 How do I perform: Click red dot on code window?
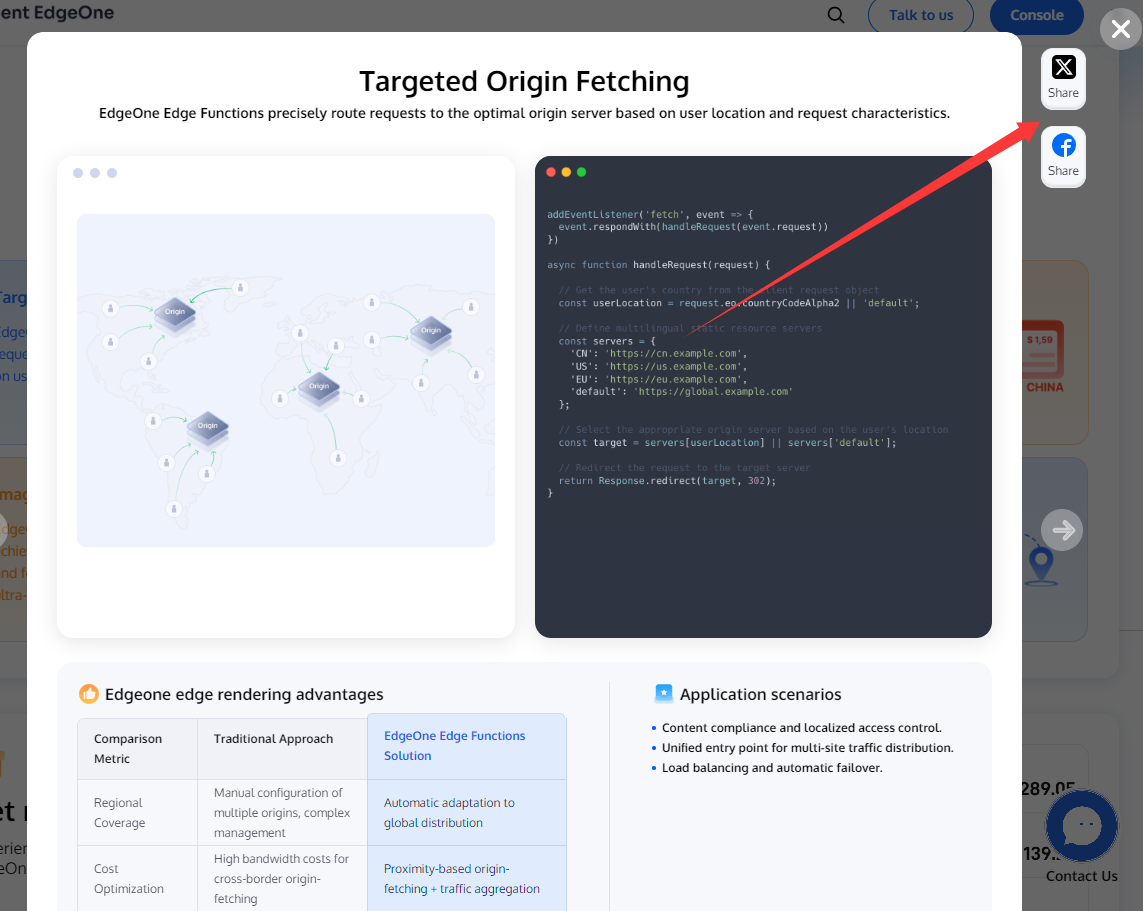[x=551, y=172]
